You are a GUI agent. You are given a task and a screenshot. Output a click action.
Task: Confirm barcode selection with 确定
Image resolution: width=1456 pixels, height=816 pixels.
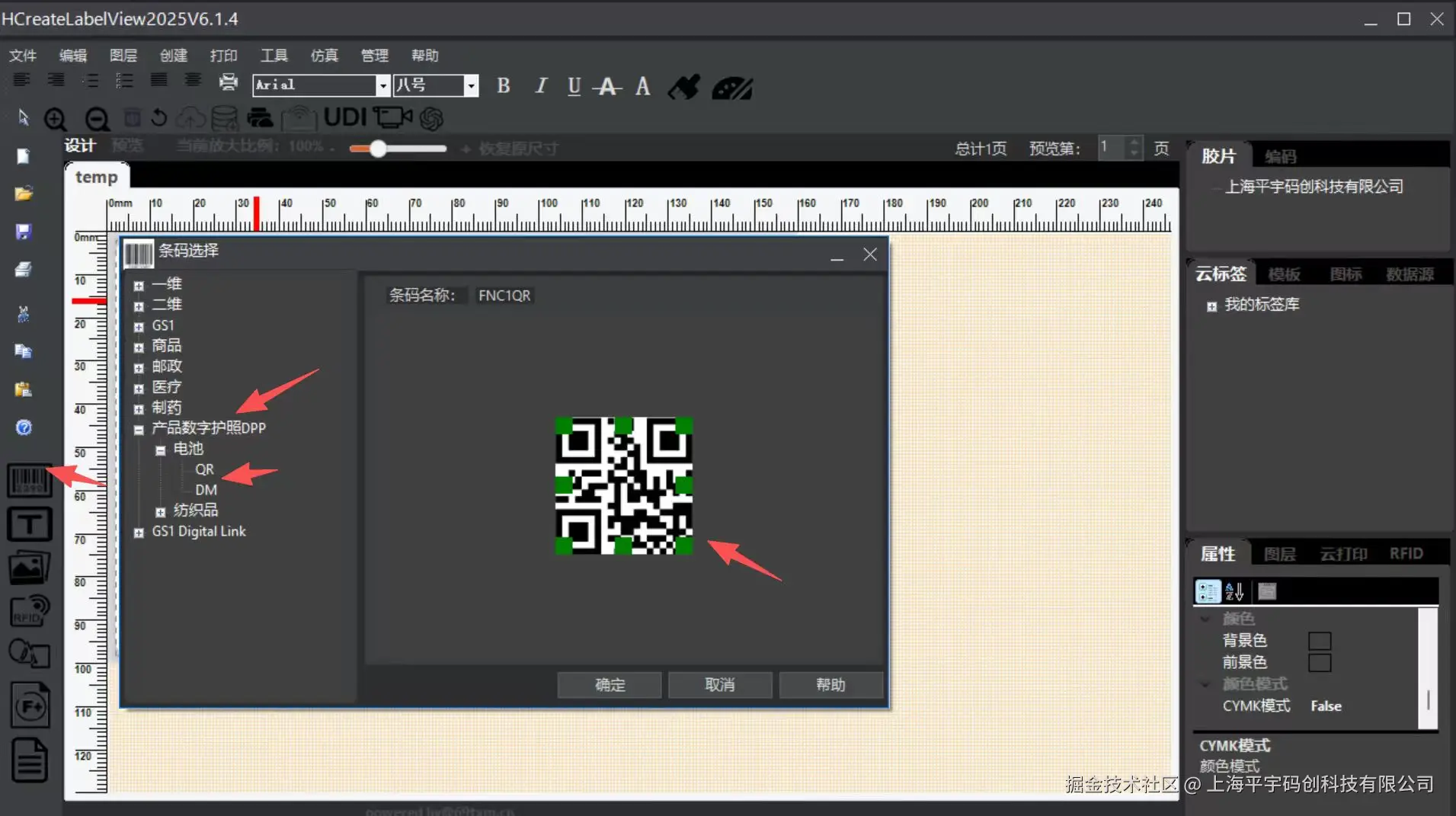point(610,685)
